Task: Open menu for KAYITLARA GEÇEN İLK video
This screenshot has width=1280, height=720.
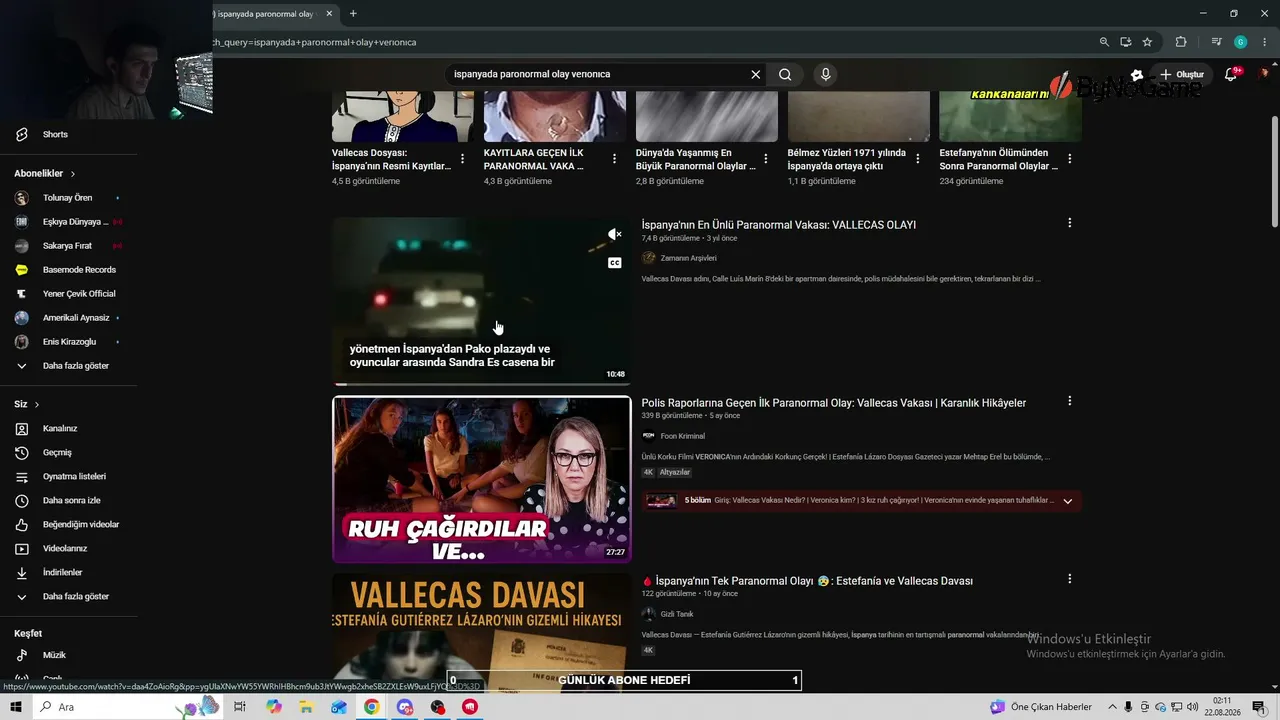Action: (614, 159)
